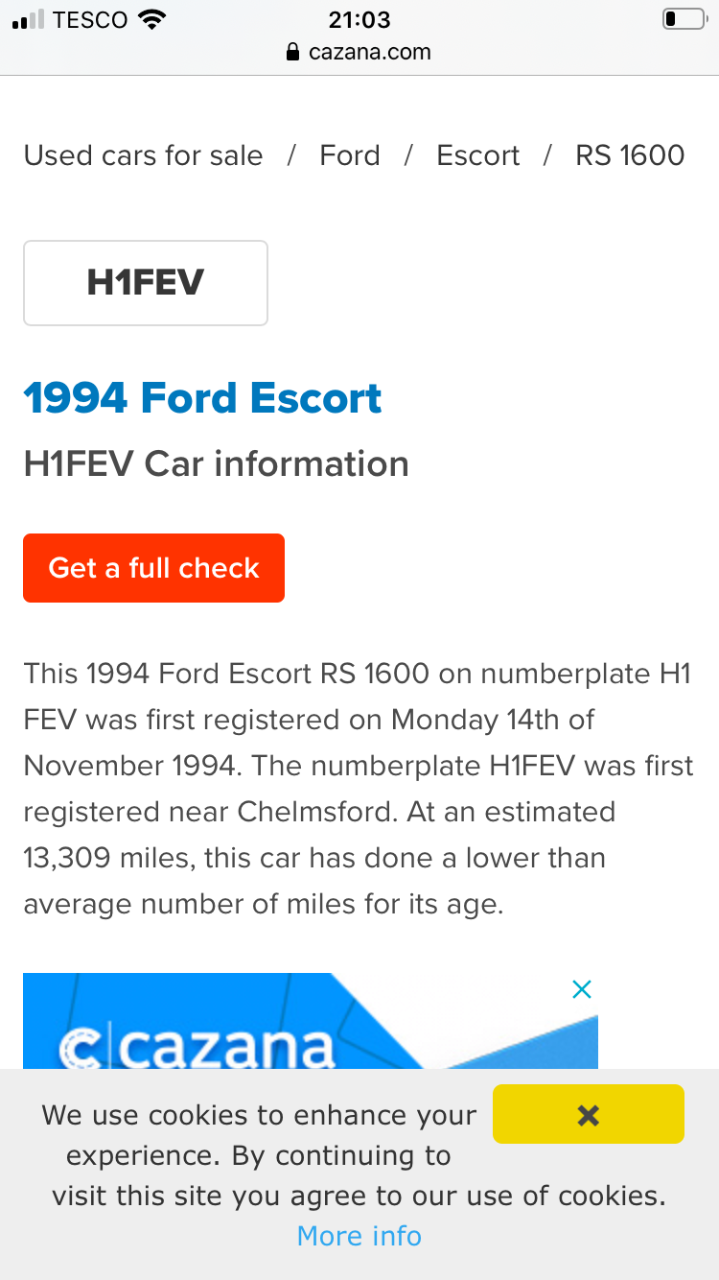Go to the Ford breadcrumb link
This screenshot has height=1280, width=719.
click(350, 156)
